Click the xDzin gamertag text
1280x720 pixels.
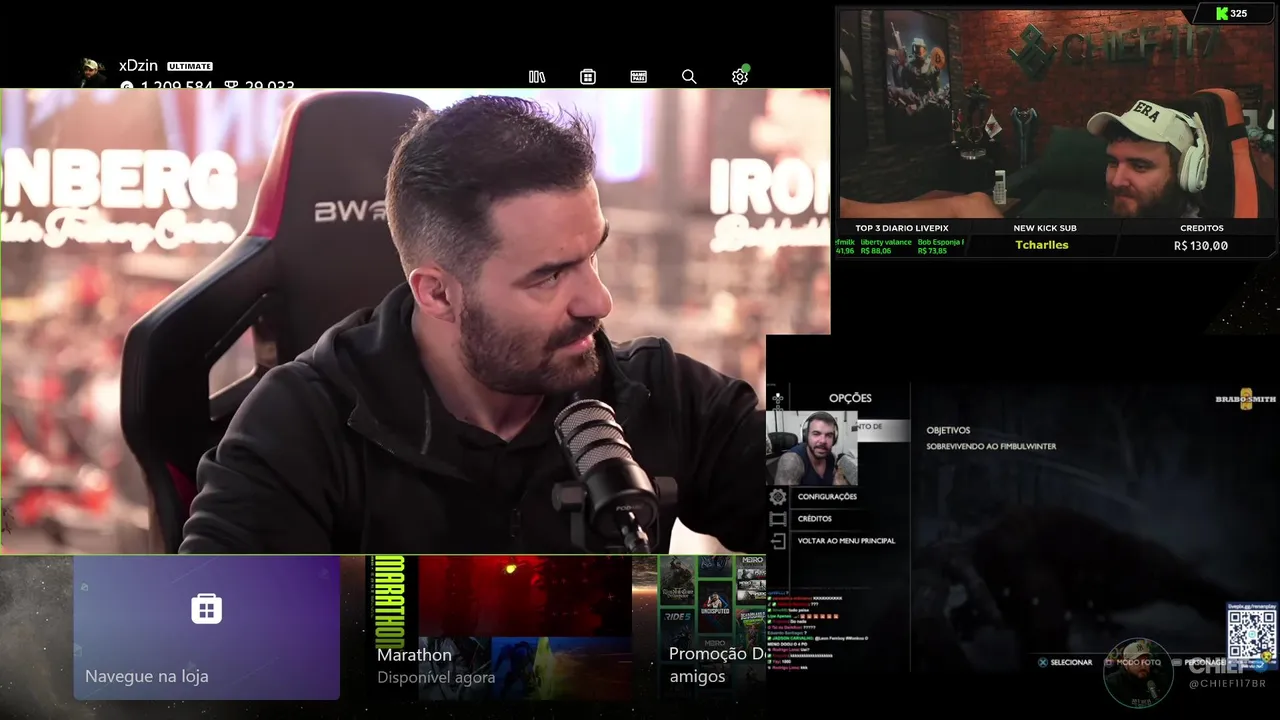pyautogui.click(x=138, y=65)
